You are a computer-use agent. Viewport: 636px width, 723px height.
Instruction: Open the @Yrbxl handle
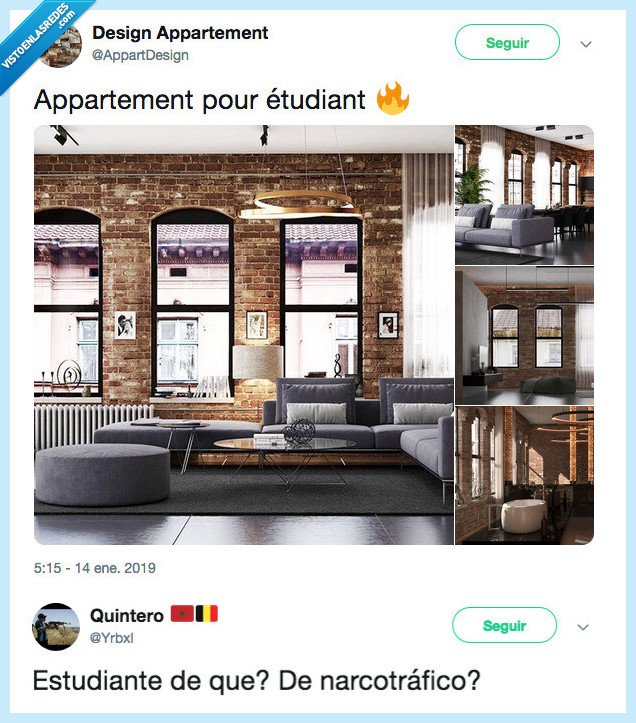(x=112, y=638)
